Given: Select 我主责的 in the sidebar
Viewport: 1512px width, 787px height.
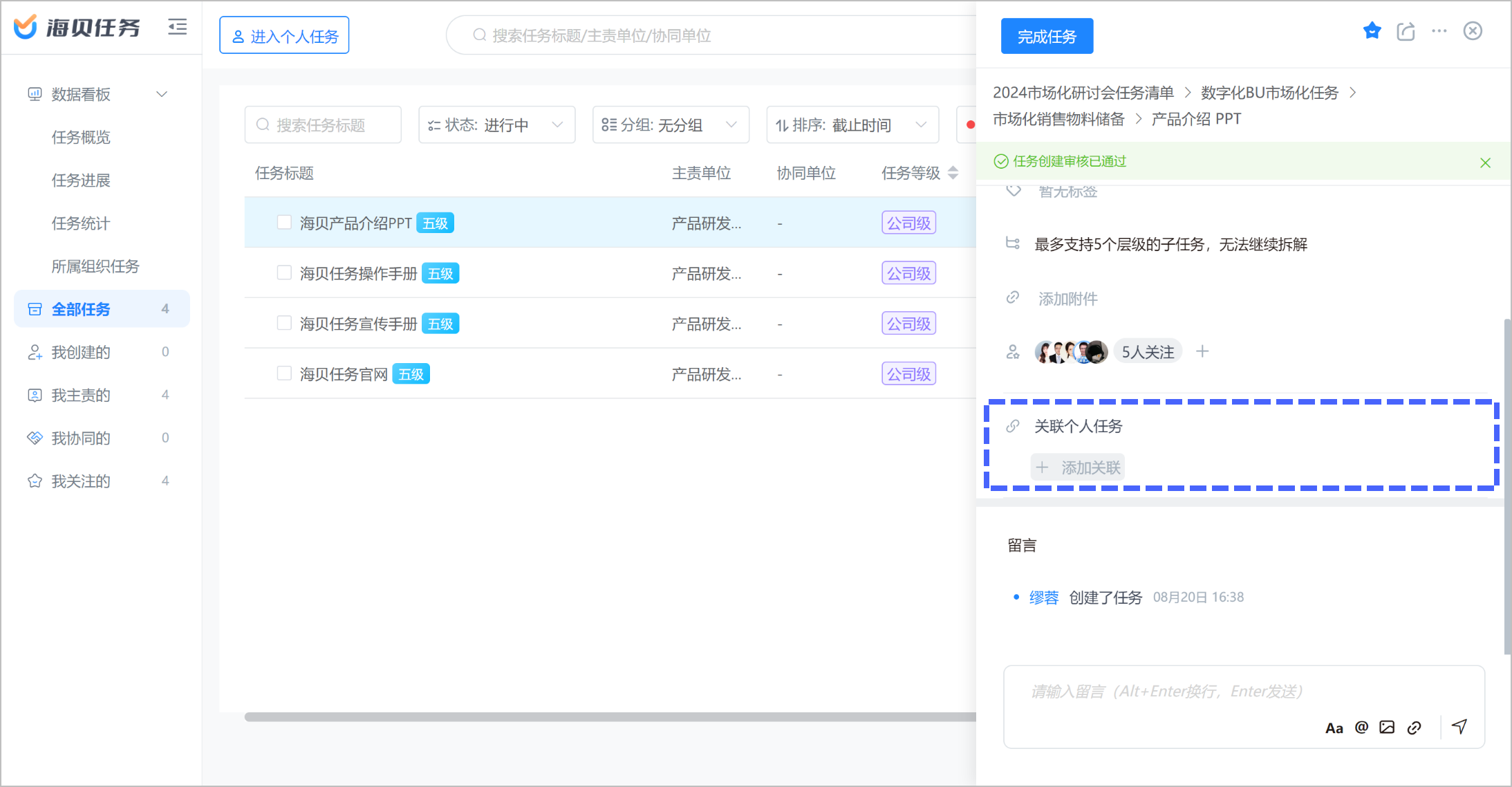Looking at the screenshot, I should coord(102,395).
